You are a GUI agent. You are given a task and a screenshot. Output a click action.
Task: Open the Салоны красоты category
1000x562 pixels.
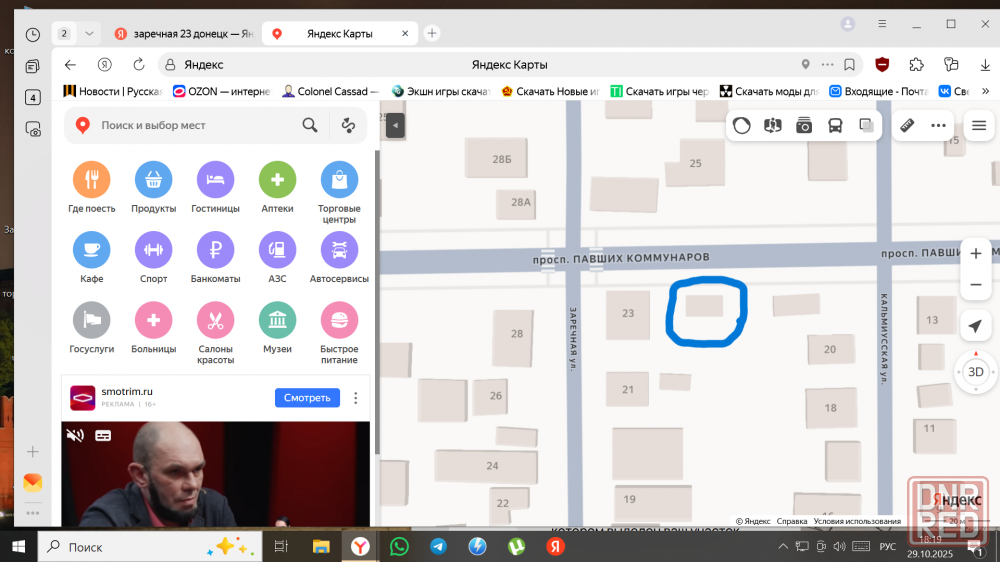coord(215,321)
